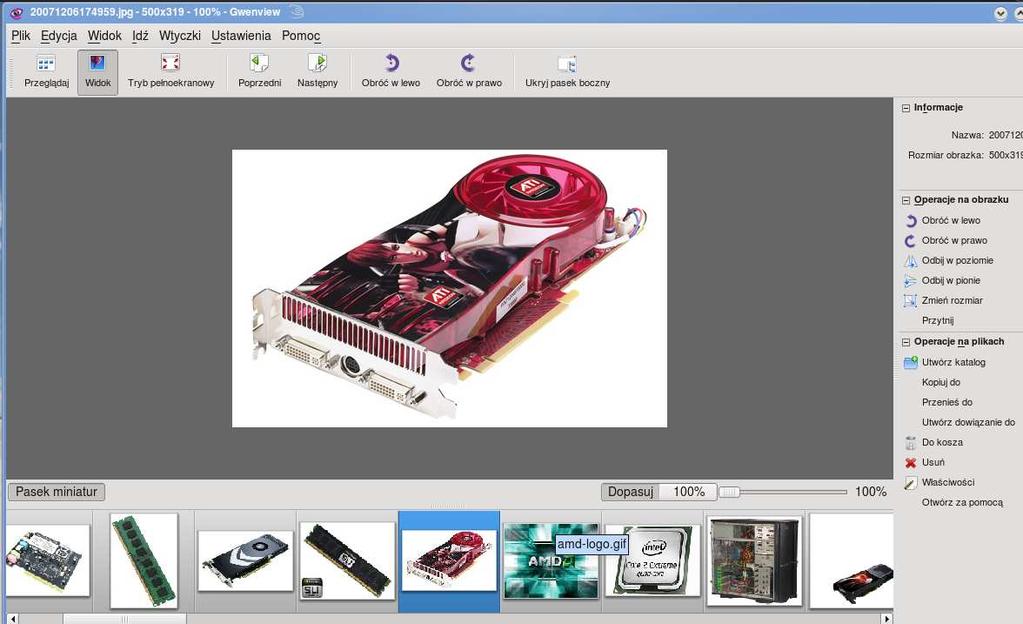This screenshot has width=1023, height=624.
Task: Open the Plik menu
Action: (21, 35)
